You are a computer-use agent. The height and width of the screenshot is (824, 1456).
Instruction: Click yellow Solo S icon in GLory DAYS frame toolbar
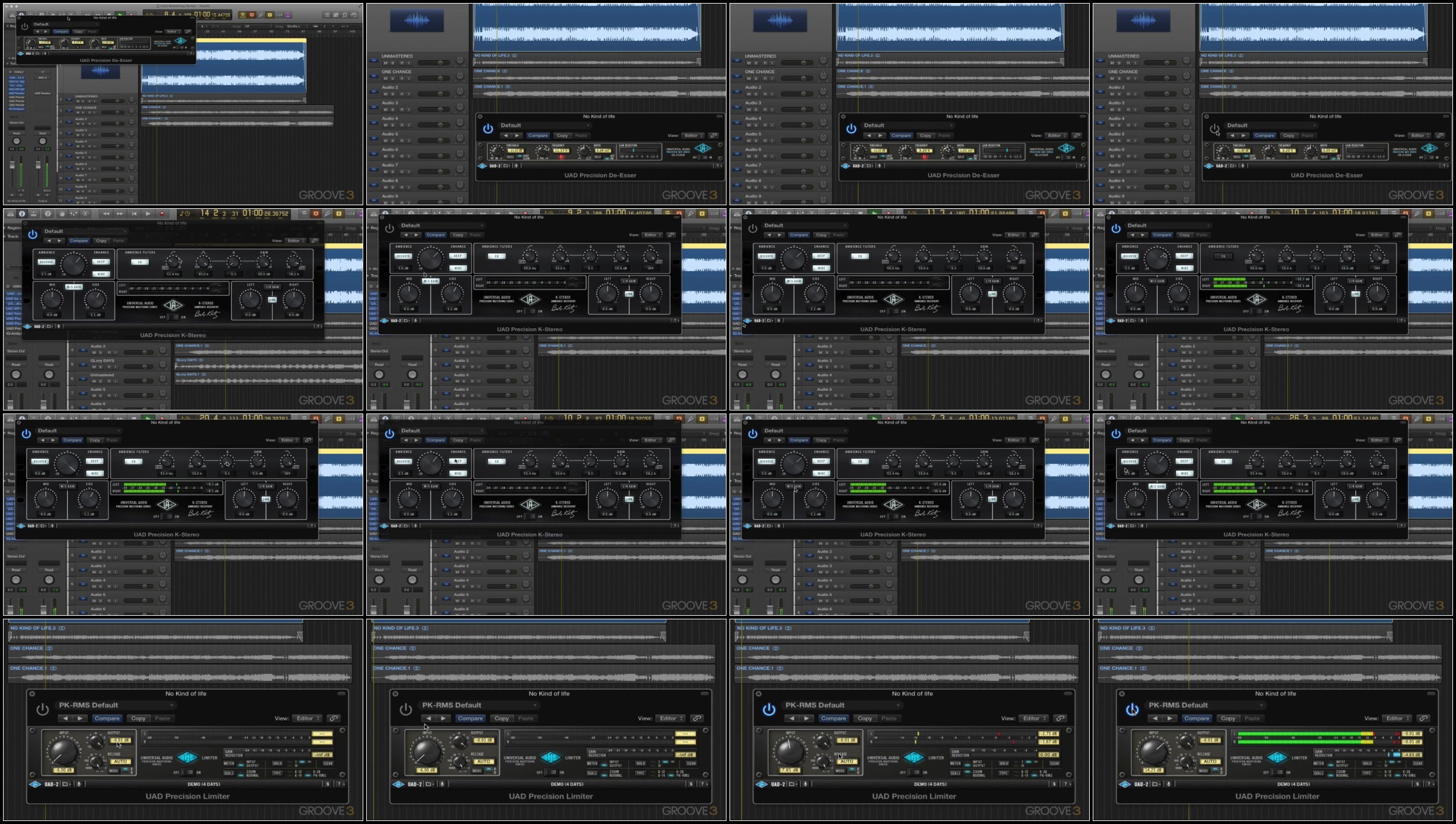pyautogui.click(x=339, y=214)
